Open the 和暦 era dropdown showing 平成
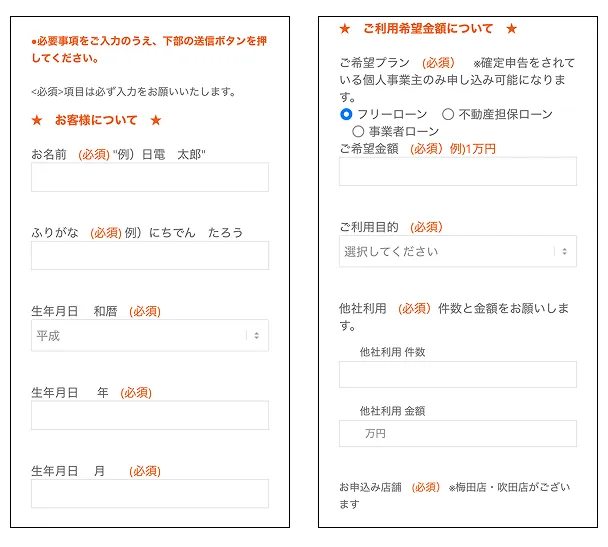 [x=150, y=335]
